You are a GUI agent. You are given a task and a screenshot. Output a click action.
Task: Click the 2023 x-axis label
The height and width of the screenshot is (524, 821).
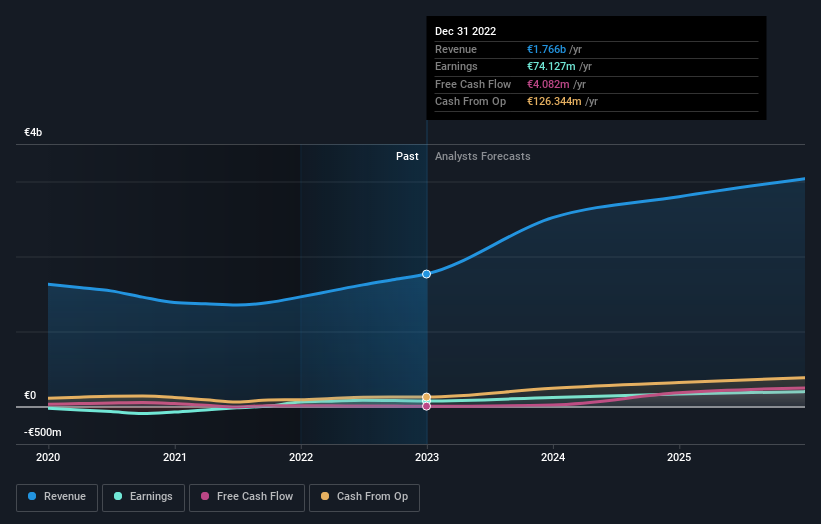tap(427, 458)
